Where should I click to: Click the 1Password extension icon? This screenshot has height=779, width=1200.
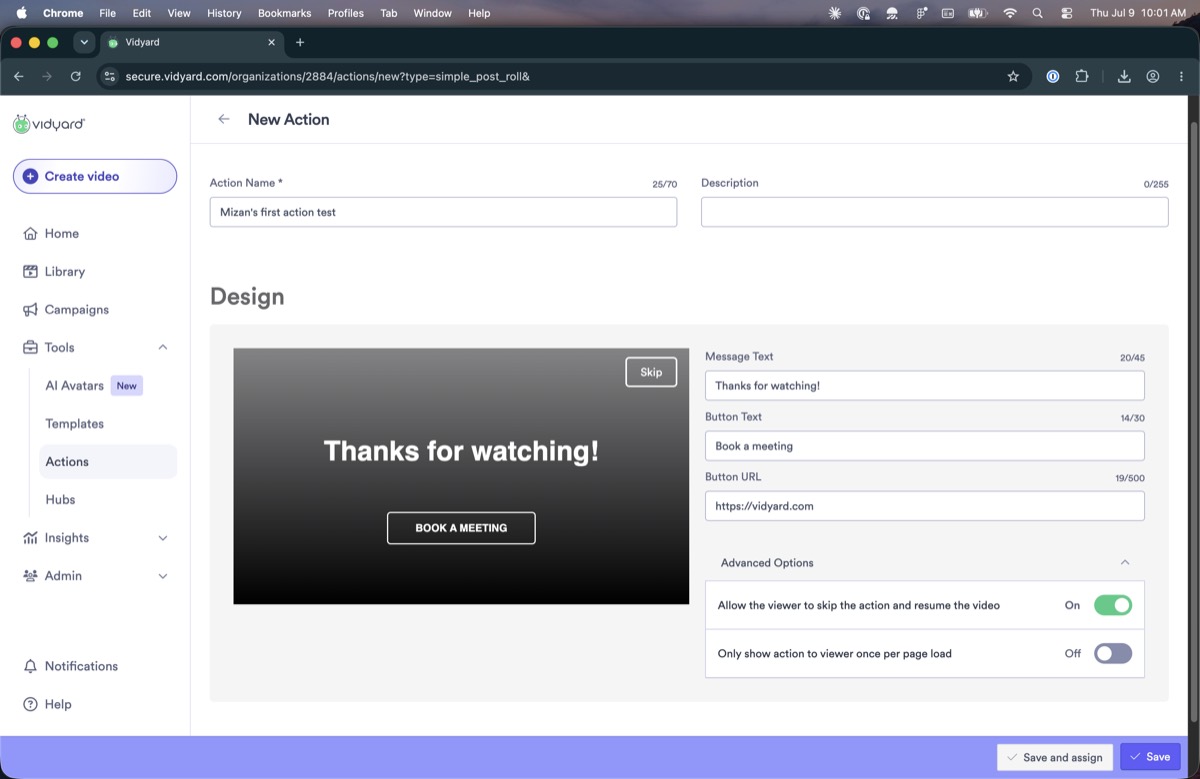coord(1052,76)
